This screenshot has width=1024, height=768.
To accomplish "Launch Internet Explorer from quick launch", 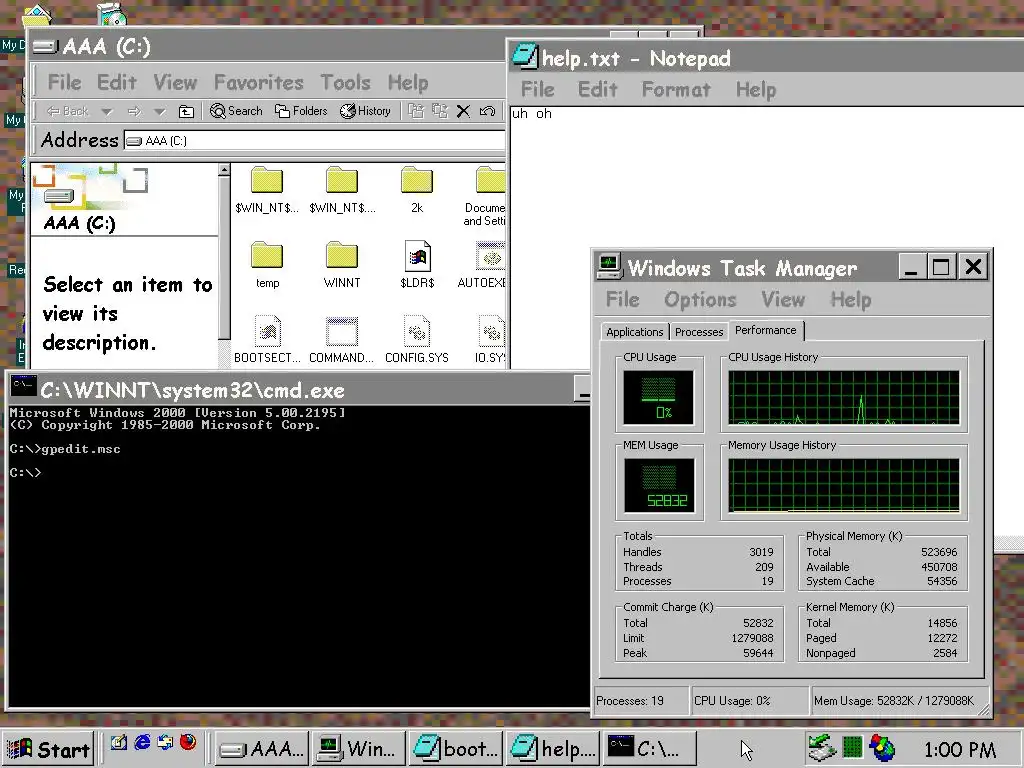I will [142, 743].
